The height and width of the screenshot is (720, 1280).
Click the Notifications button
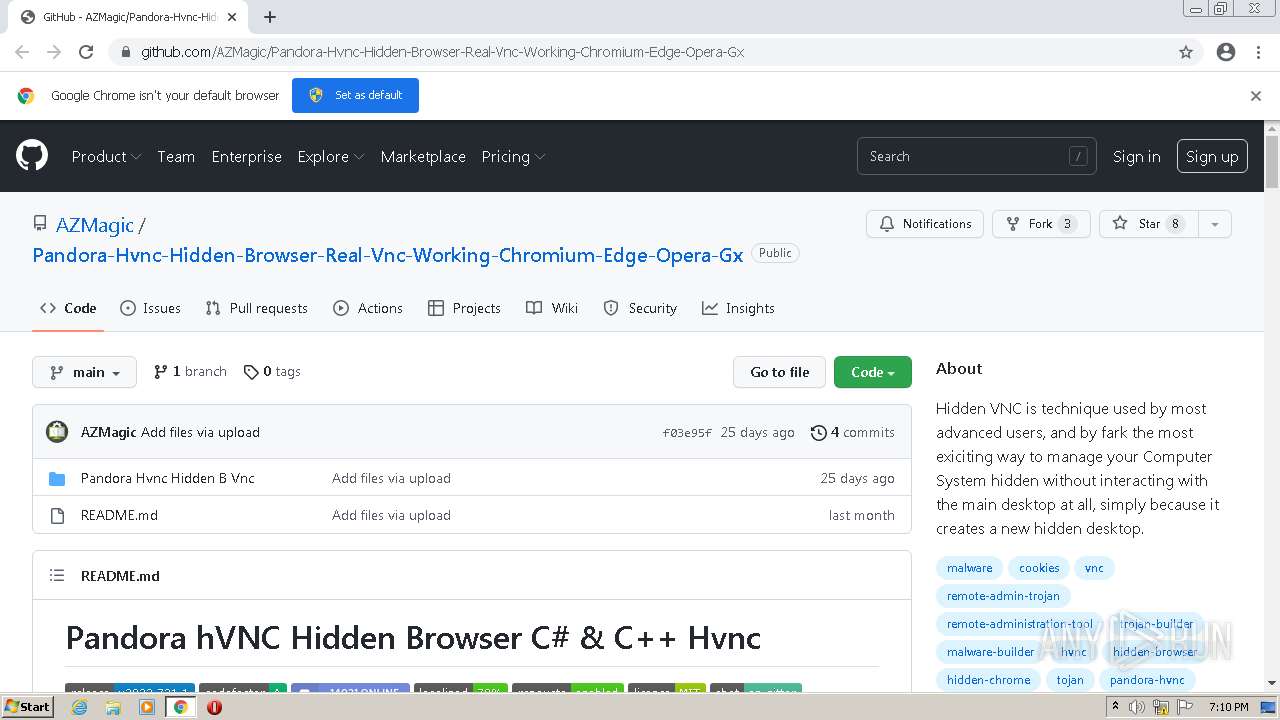point(925,224)
